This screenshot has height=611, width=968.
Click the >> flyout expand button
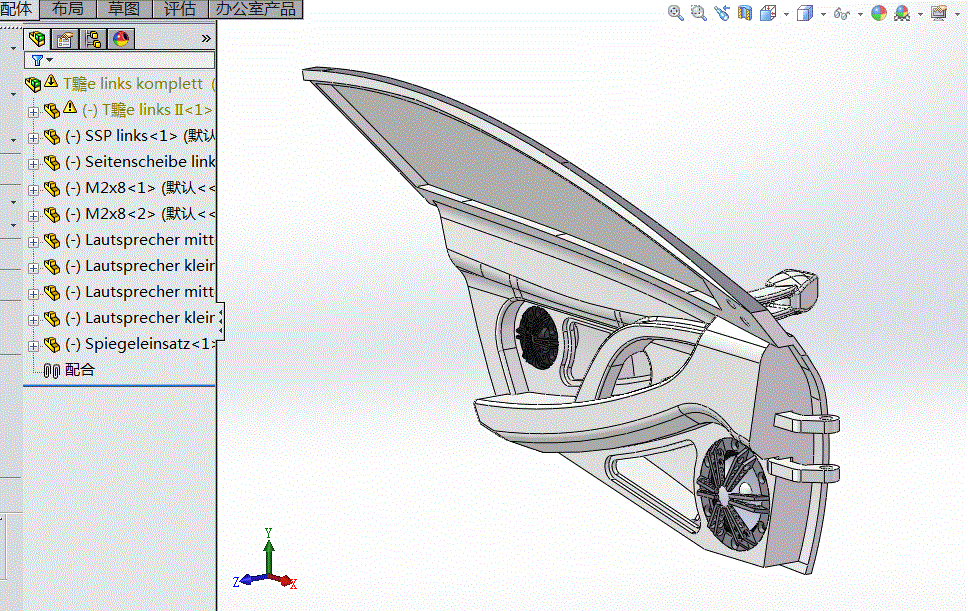coord(206,37)
